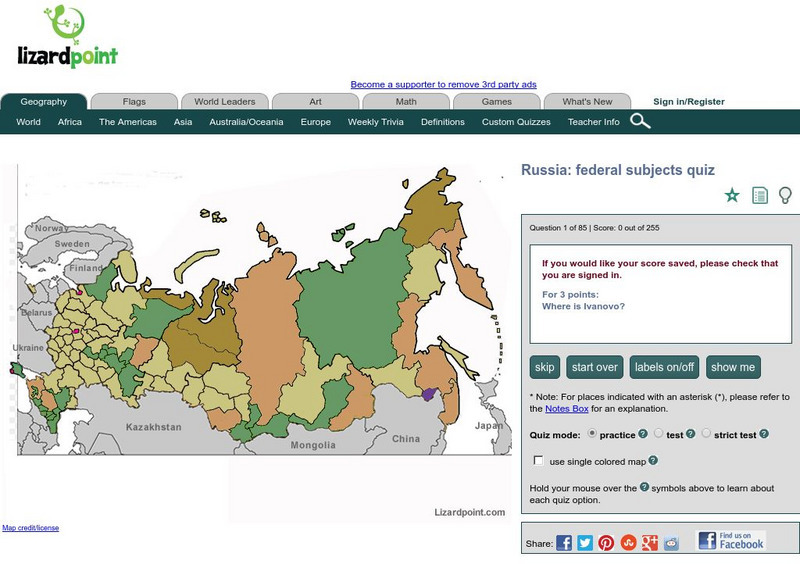Screen dimensions: 800x564
Task: Click the show me button
Action: [733, 367]
